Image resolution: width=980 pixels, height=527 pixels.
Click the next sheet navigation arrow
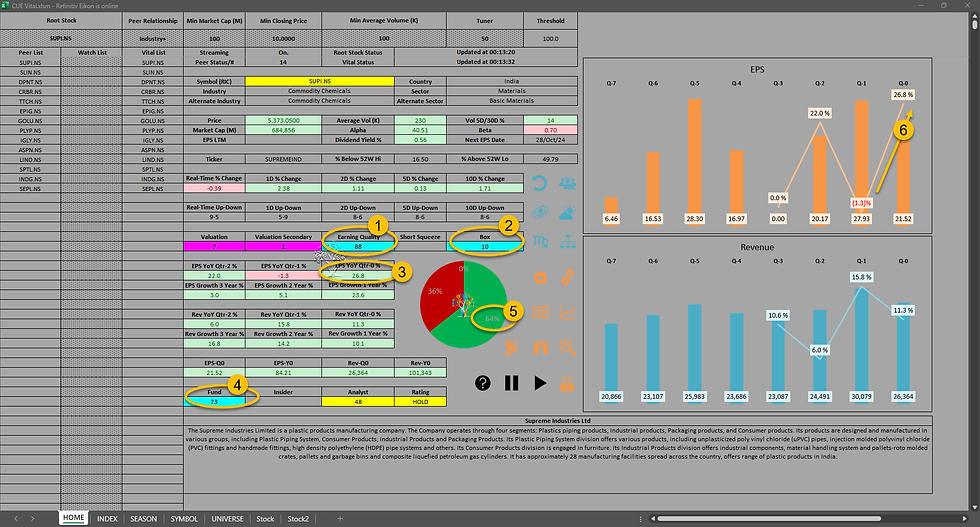pos(32,519)
